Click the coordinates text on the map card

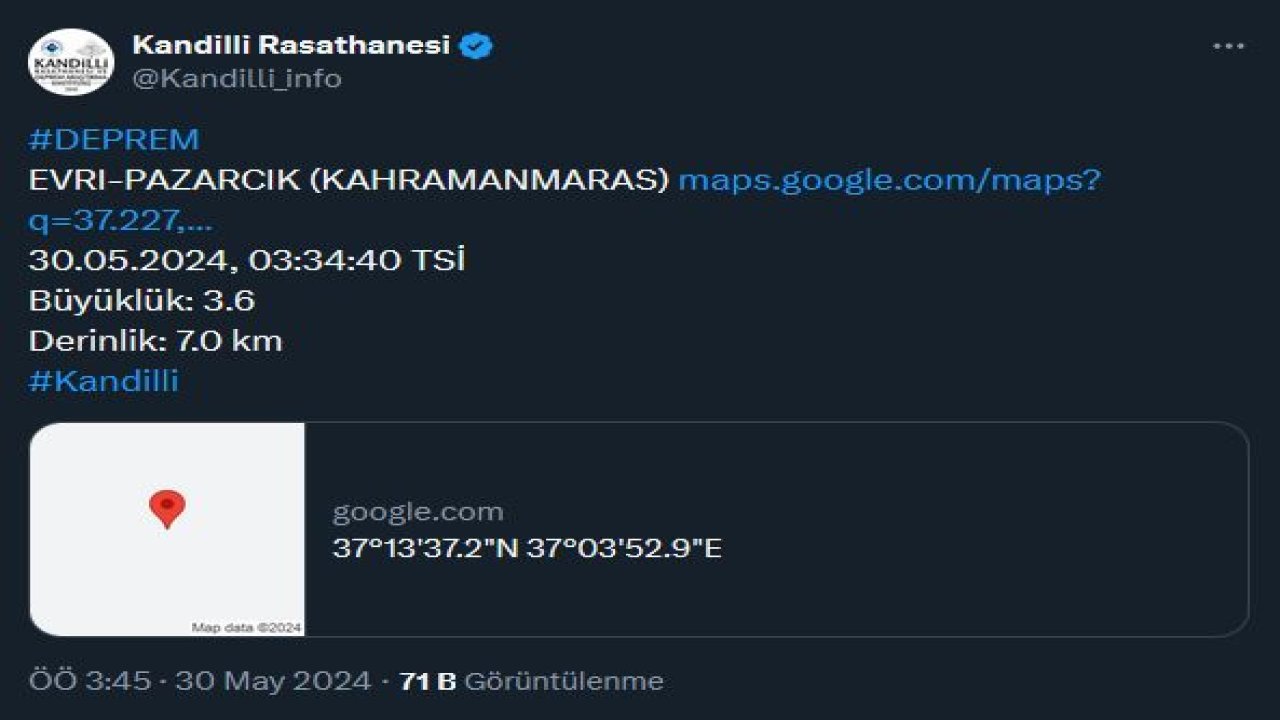527,549
